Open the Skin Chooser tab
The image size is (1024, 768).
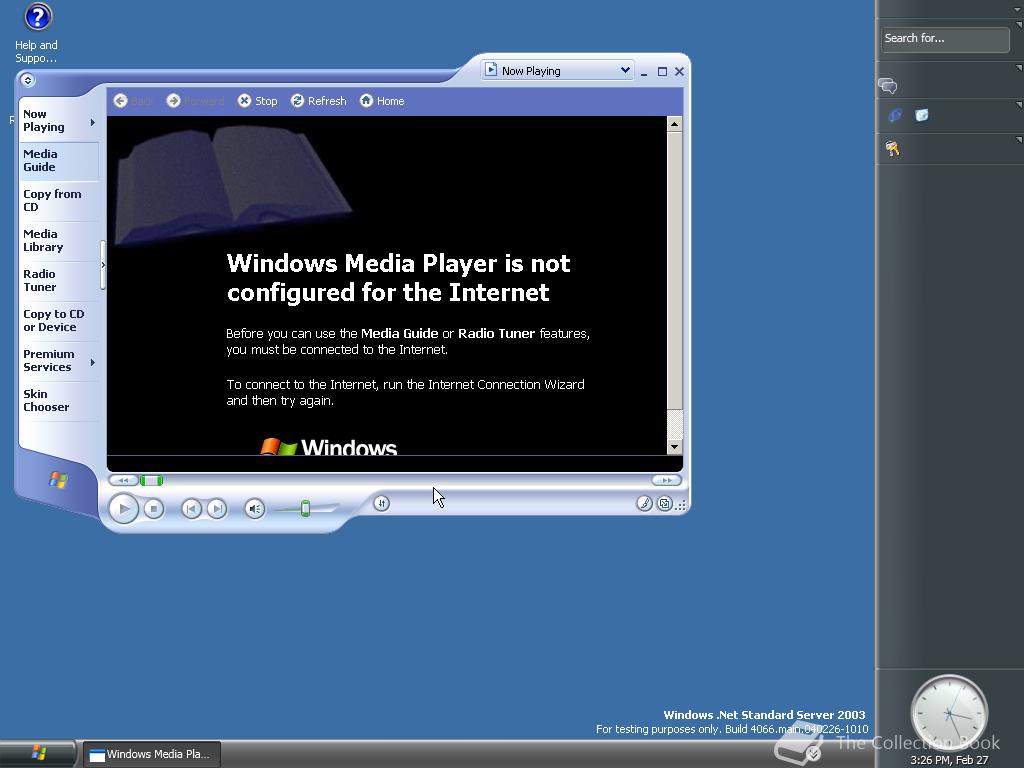click(x=59, y=400)
